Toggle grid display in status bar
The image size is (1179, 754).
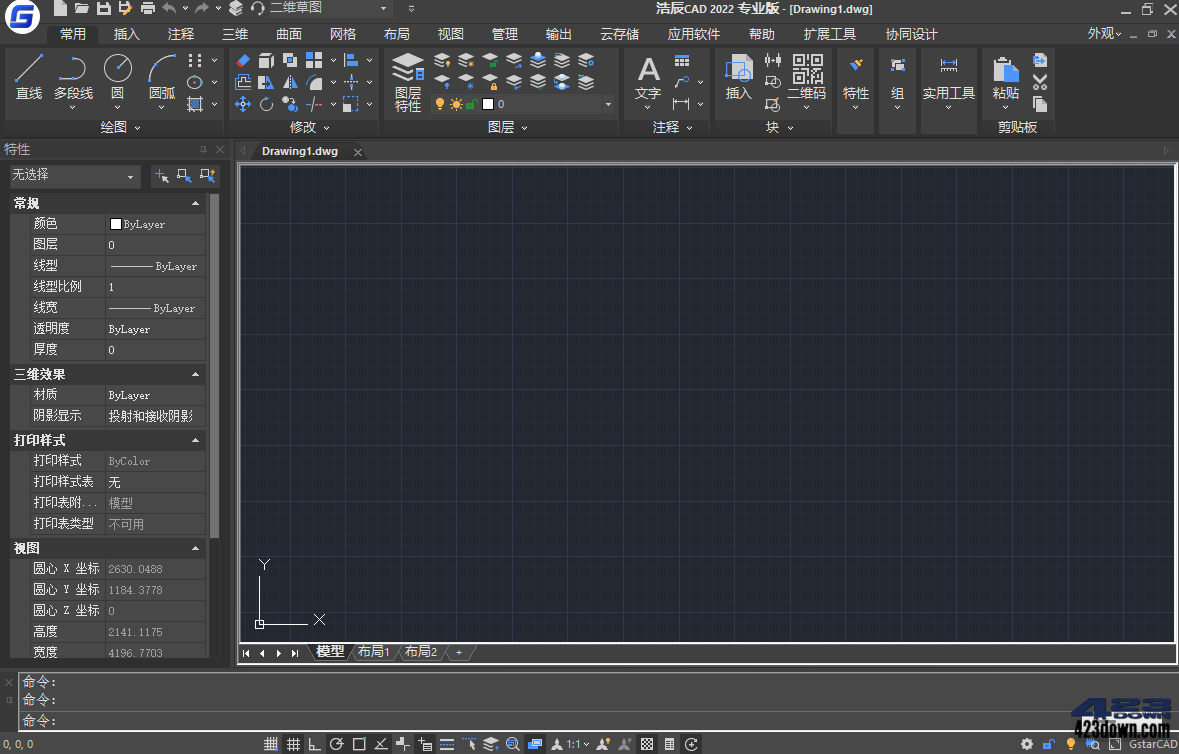293,744
